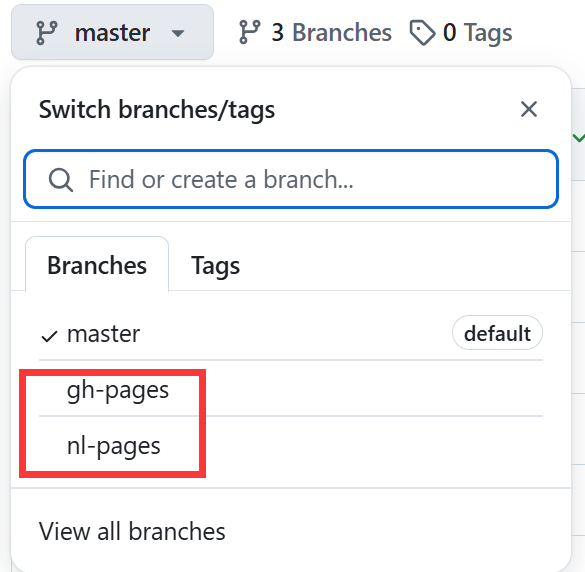Select the master branch in list
This screenshot has width=585, height=572.
tap(291, 333)
